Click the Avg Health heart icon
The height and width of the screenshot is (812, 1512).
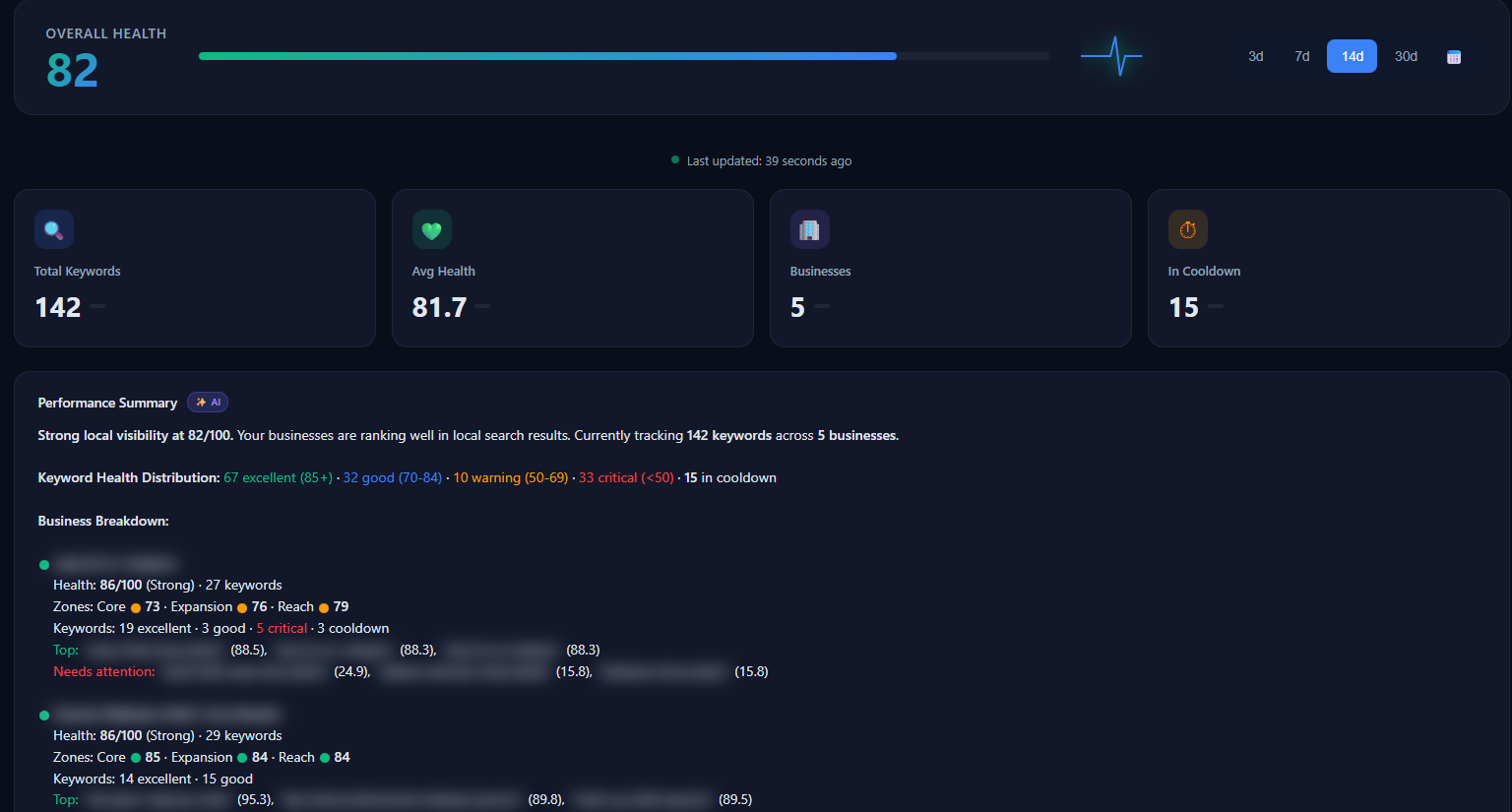tap(432, 228)
